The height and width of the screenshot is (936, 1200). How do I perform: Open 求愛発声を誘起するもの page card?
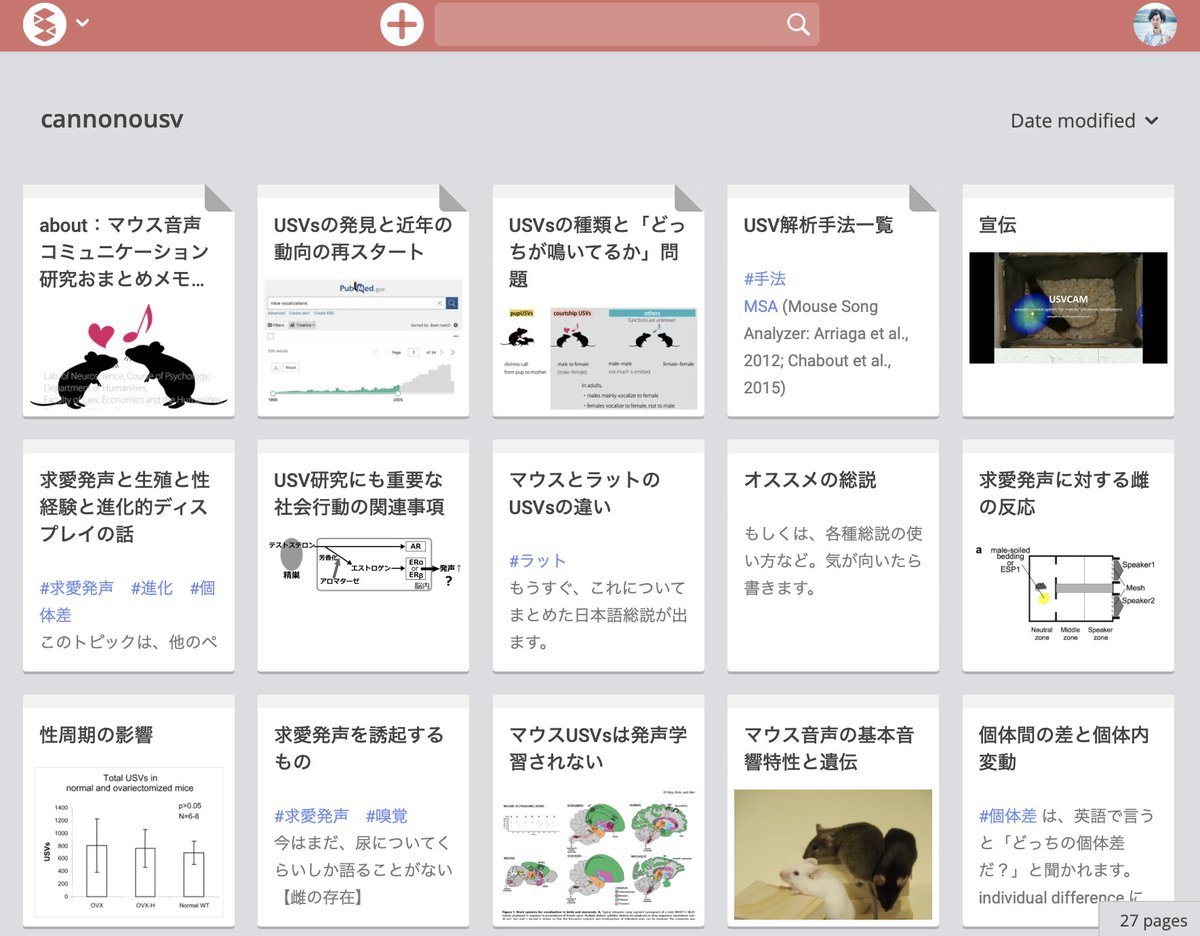tap(363, 811)
